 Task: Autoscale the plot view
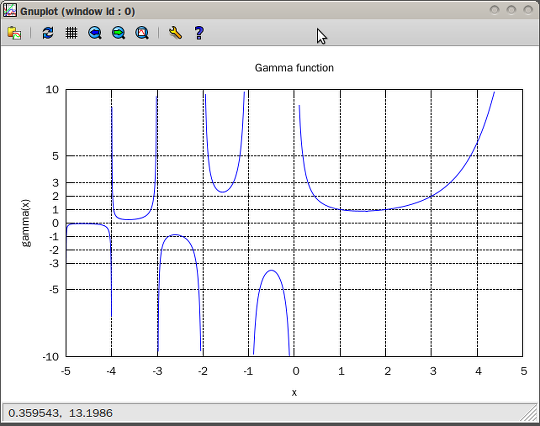point(142,33)
